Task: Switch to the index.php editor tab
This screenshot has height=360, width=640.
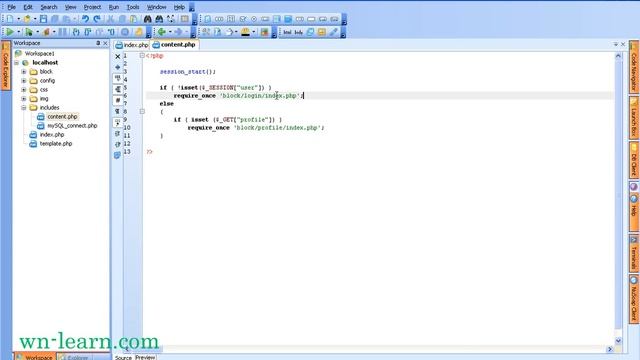Action: tap(132, 45)
